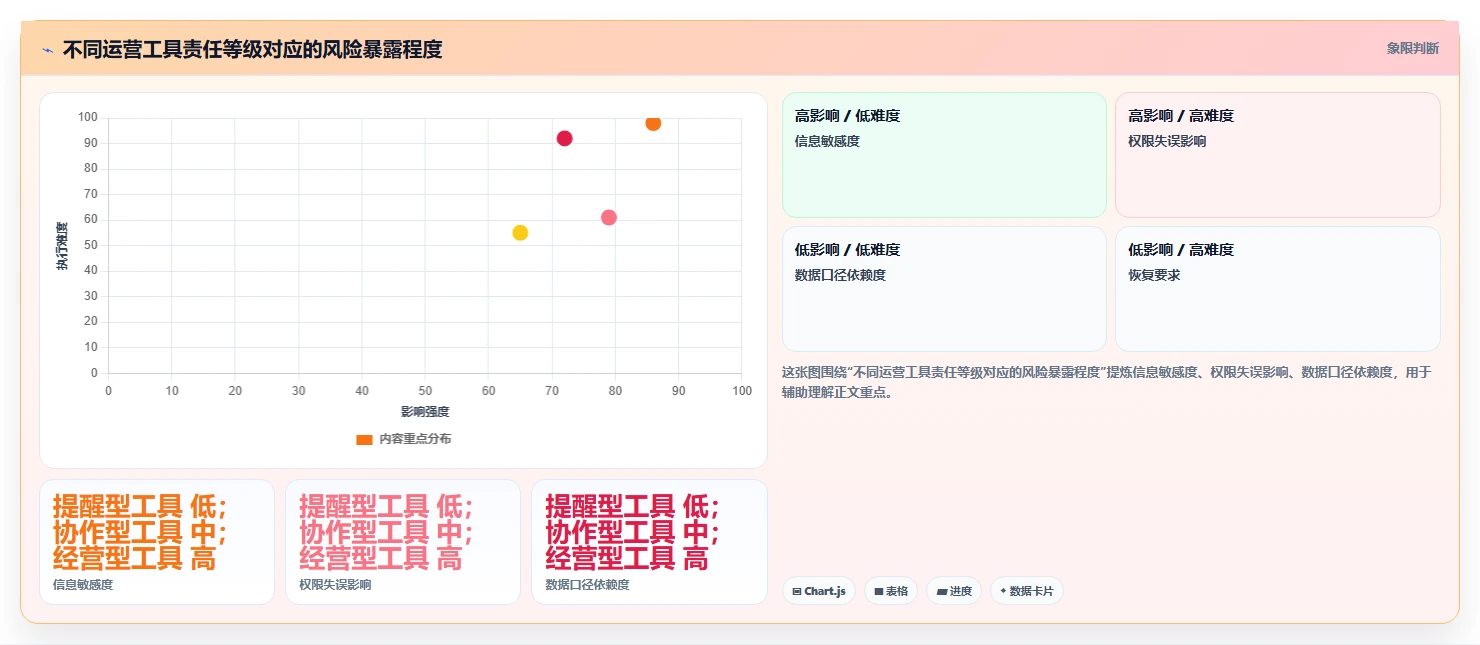The height and width of the screenshot is (645, 1480).
Task: Click the 执行难度 y-axis label
Action: [x=62, y=246]
